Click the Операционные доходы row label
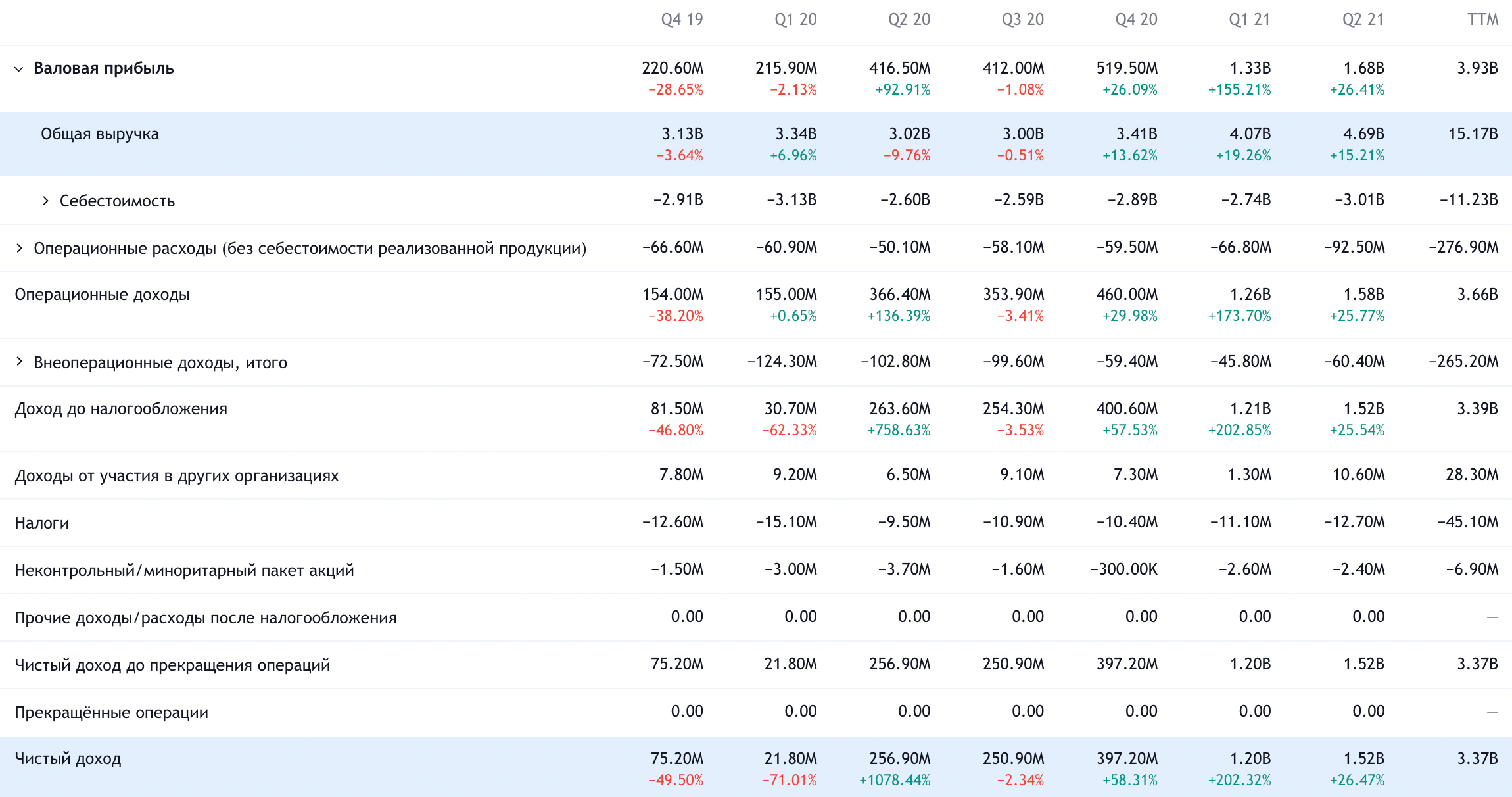 point(102,295)
